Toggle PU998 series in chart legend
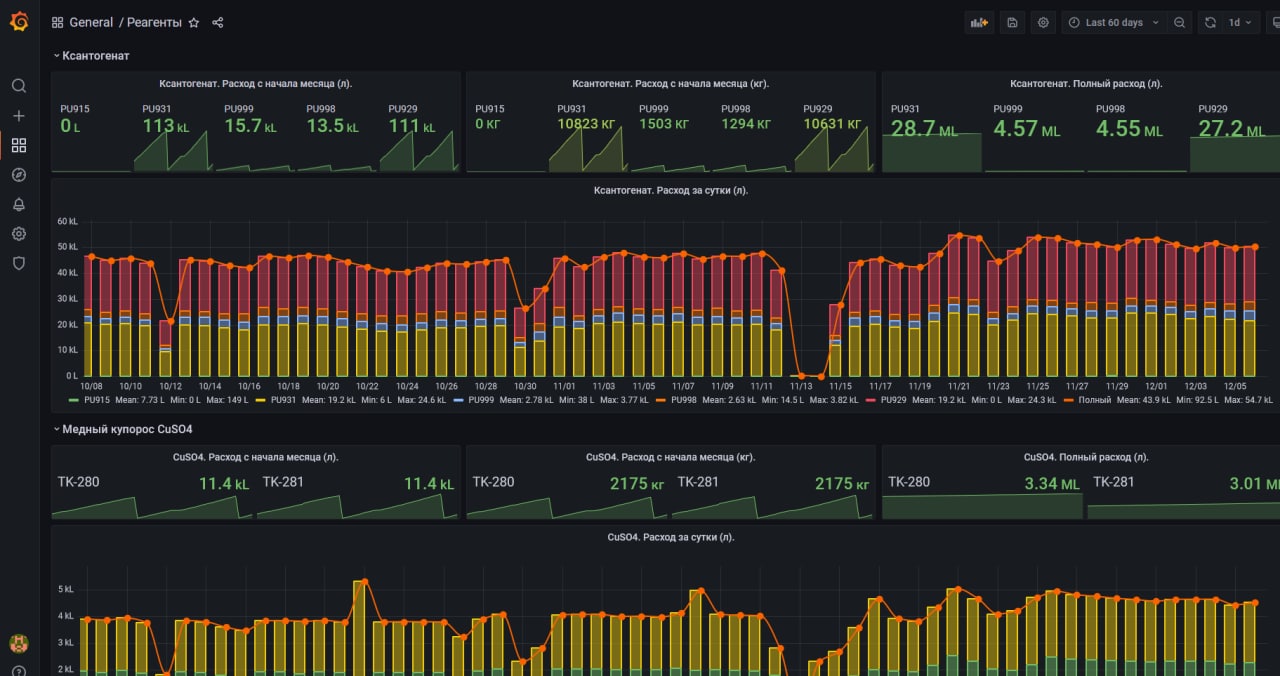This screenshot has height=676, width=1280. point(684,400)
